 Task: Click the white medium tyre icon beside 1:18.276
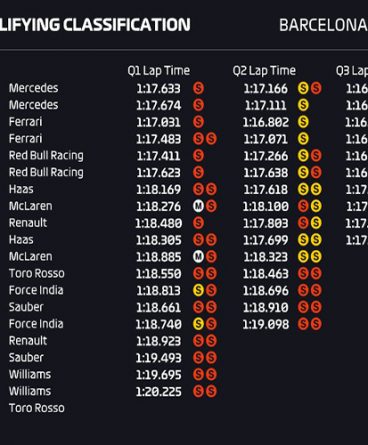point(198,206)
